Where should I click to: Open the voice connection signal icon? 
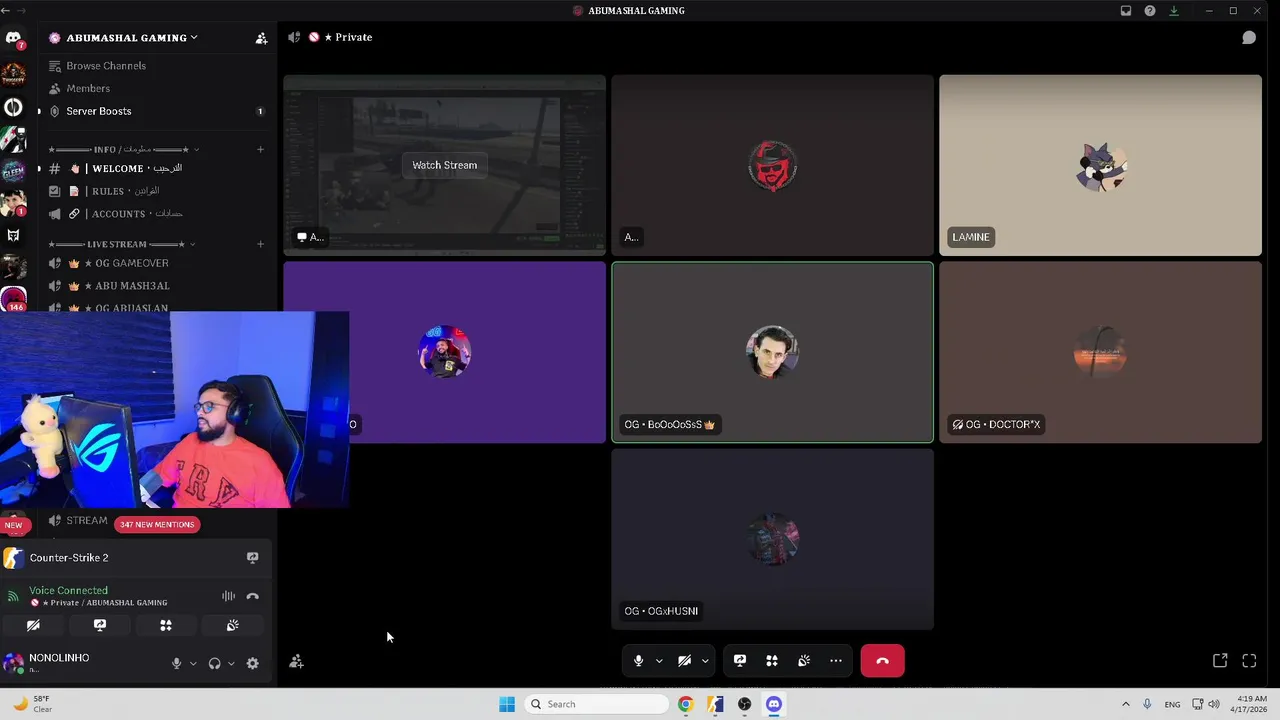tap(13, 596)
